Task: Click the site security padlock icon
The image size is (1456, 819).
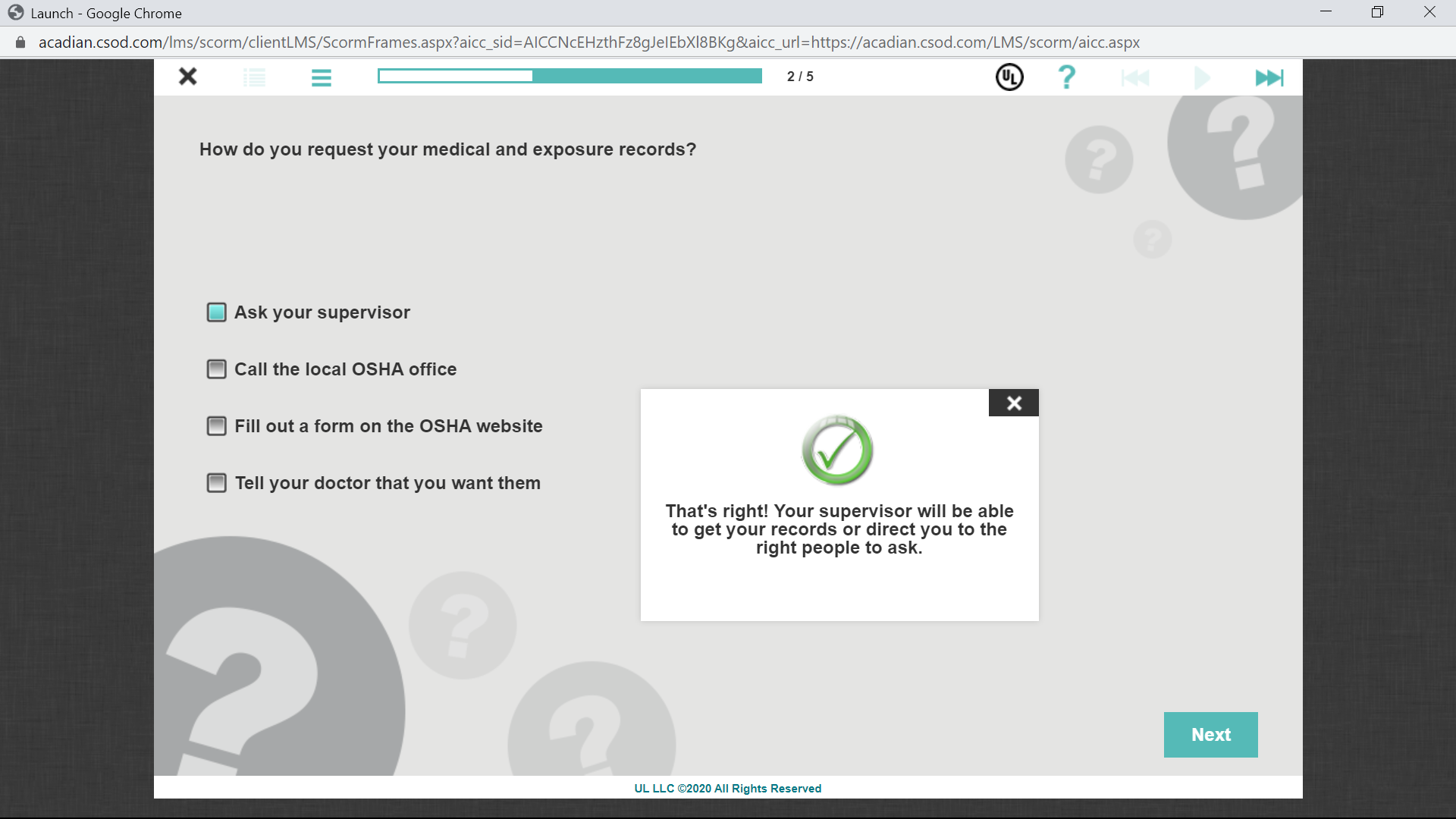Action: 20,42
